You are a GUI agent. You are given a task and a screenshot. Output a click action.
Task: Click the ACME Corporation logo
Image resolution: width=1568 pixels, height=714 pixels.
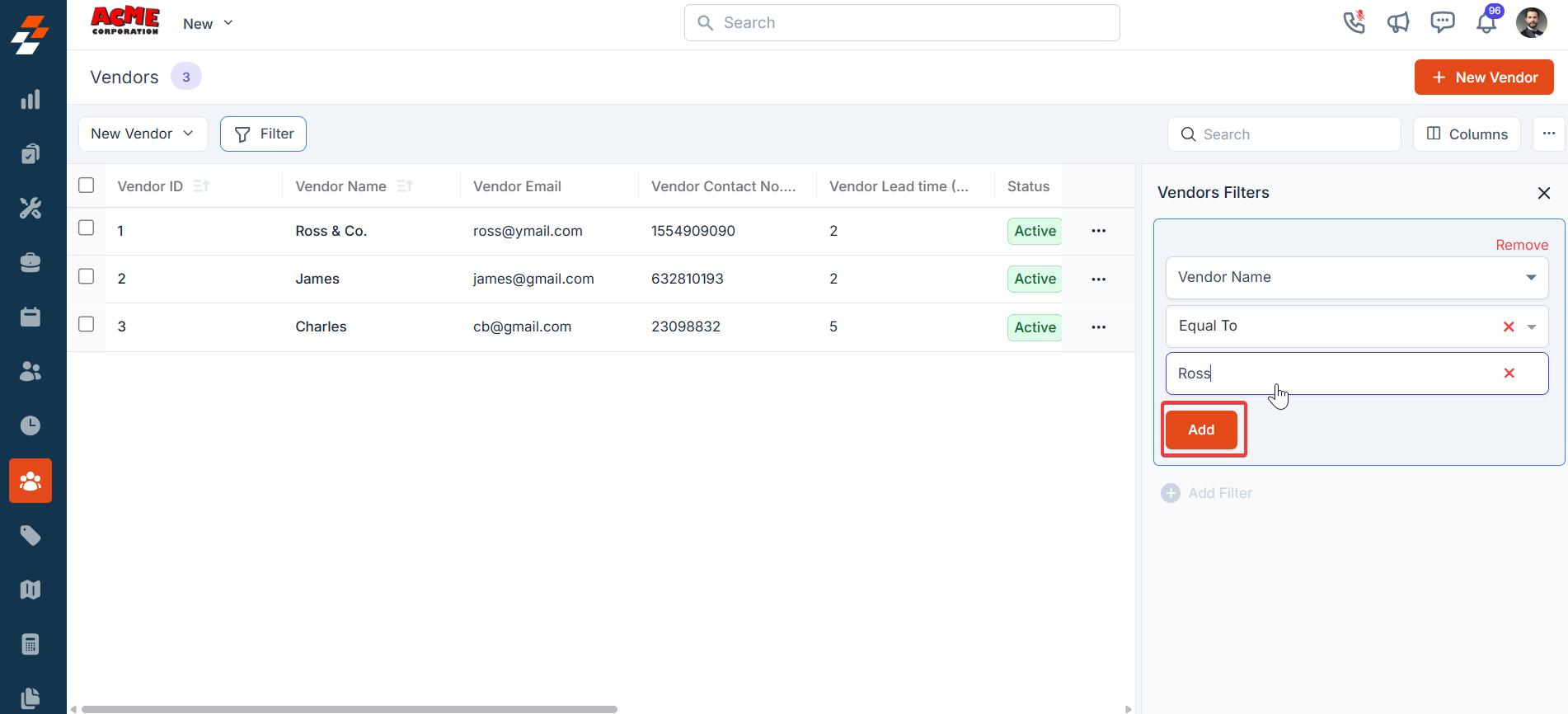(124, 21)
